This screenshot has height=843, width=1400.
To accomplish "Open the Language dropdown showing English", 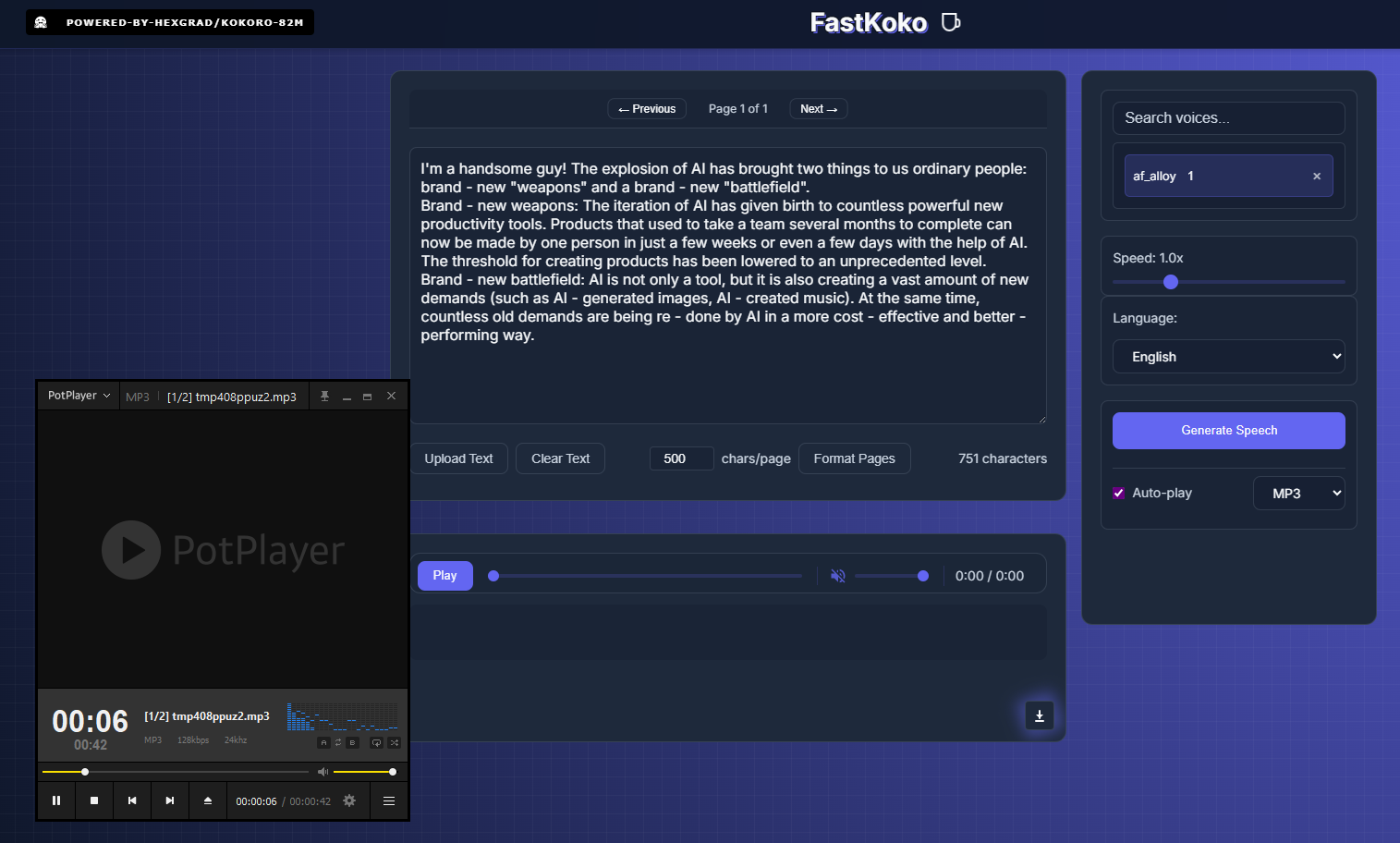I will [1229, 357].
